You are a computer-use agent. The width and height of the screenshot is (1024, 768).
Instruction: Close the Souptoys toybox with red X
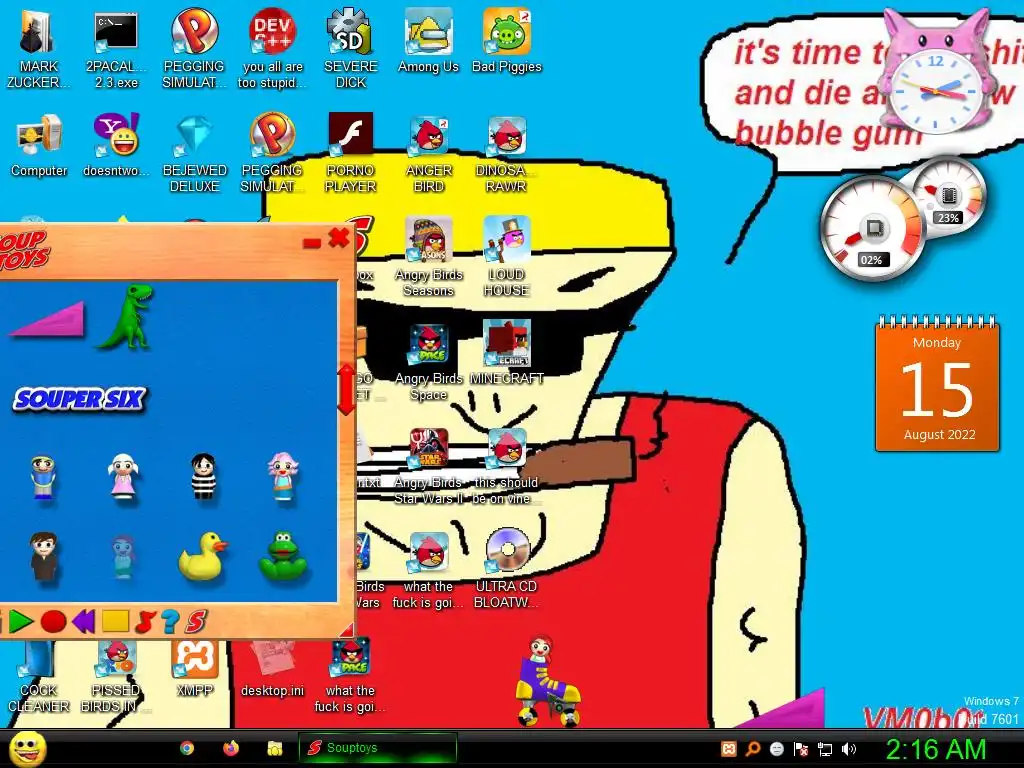pyautogui.click(x=338, y=238)
